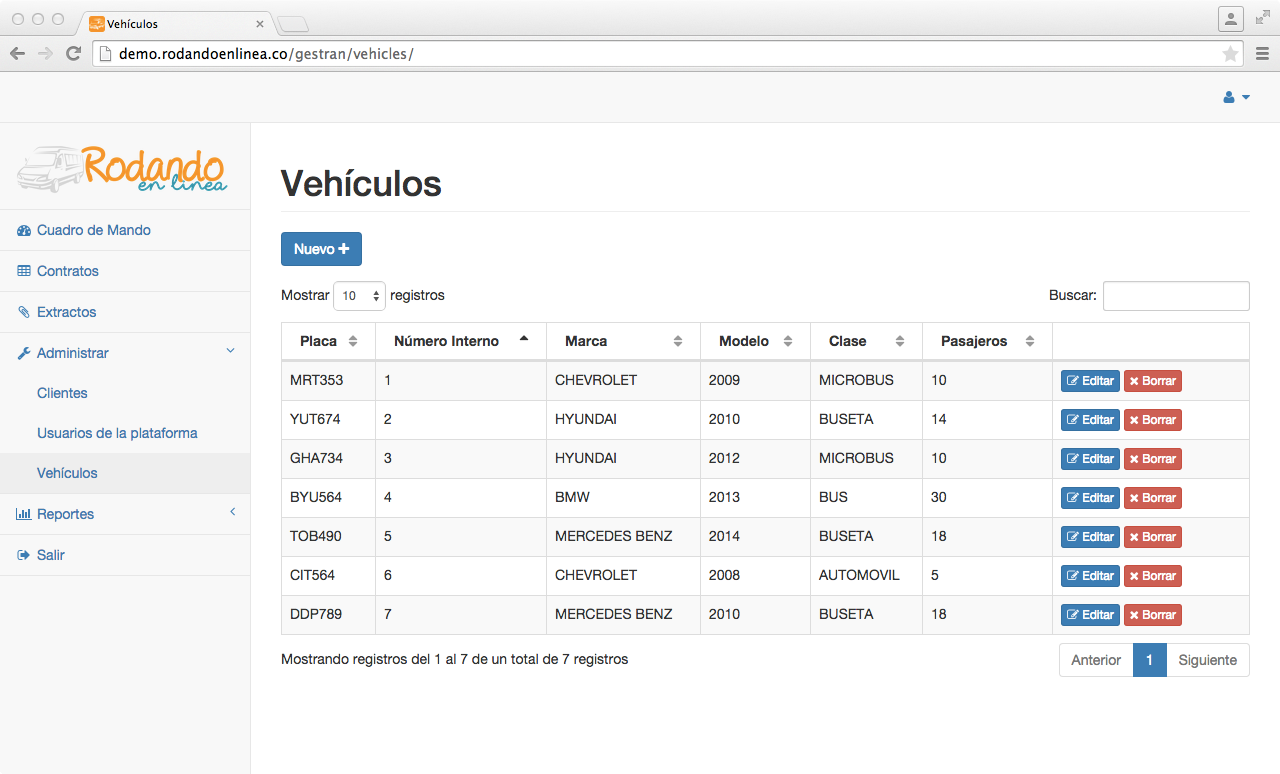Bookmark page with the star icon

coord(1230,54)
